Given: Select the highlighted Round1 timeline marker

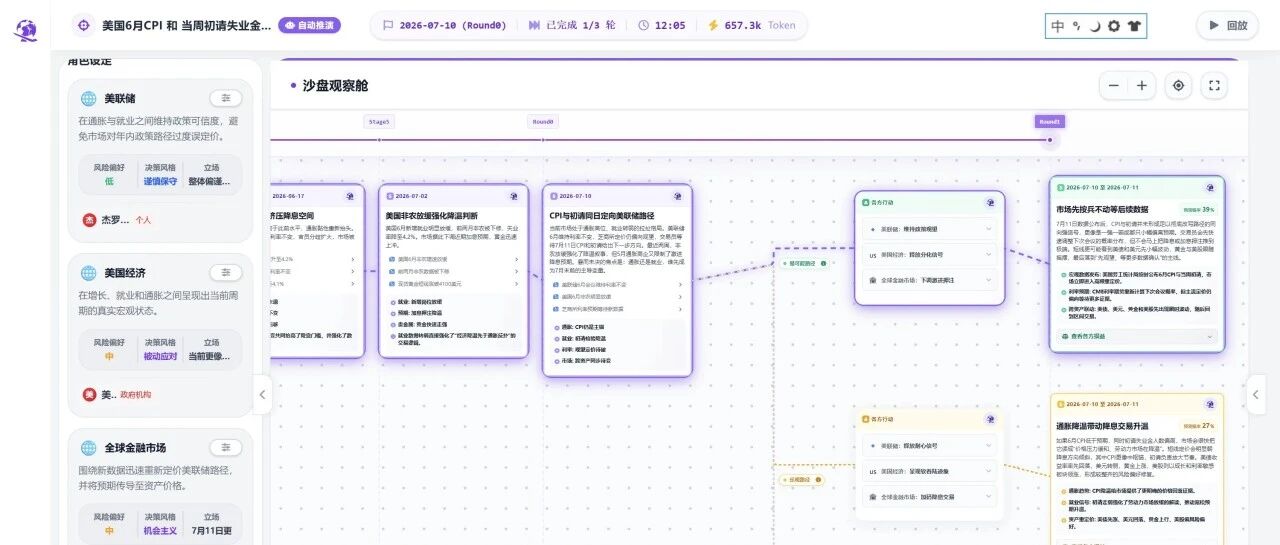Looking at the screenshot, I should pyautogui.click(x=1050, y=121).
